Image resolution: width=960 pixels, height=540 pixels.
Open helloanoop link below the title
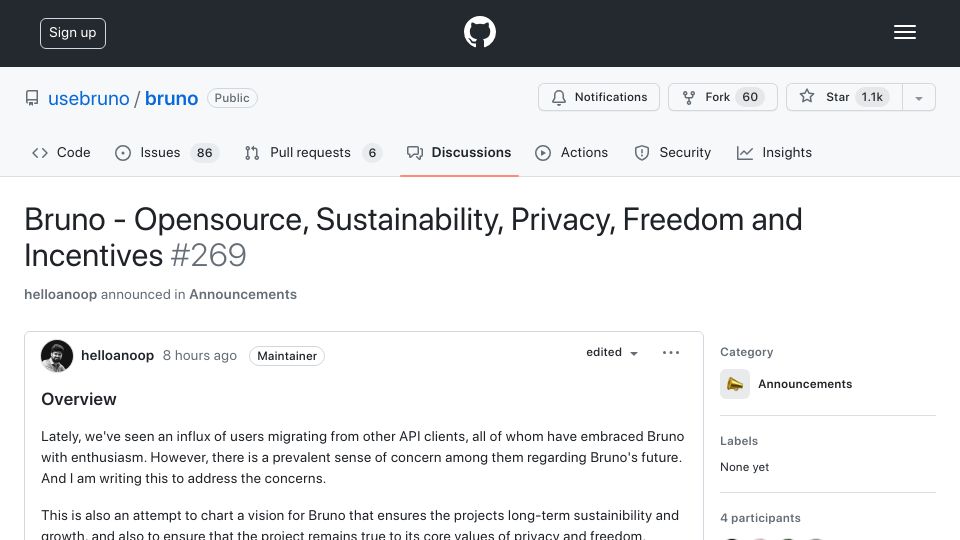pyautogui.click(x=61, y=294)
